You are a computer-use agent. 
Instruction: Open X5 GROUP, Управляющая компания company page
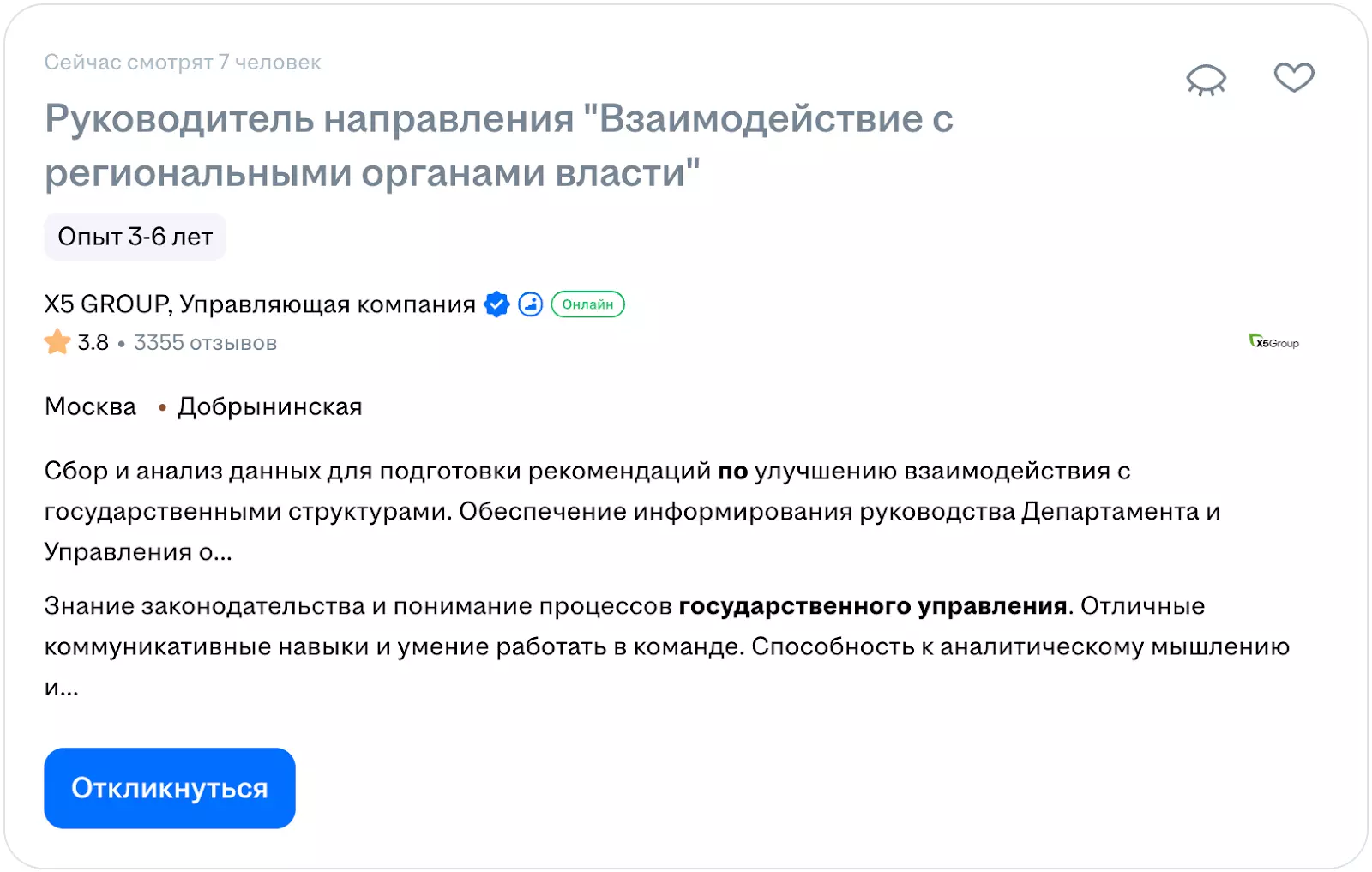260,304
